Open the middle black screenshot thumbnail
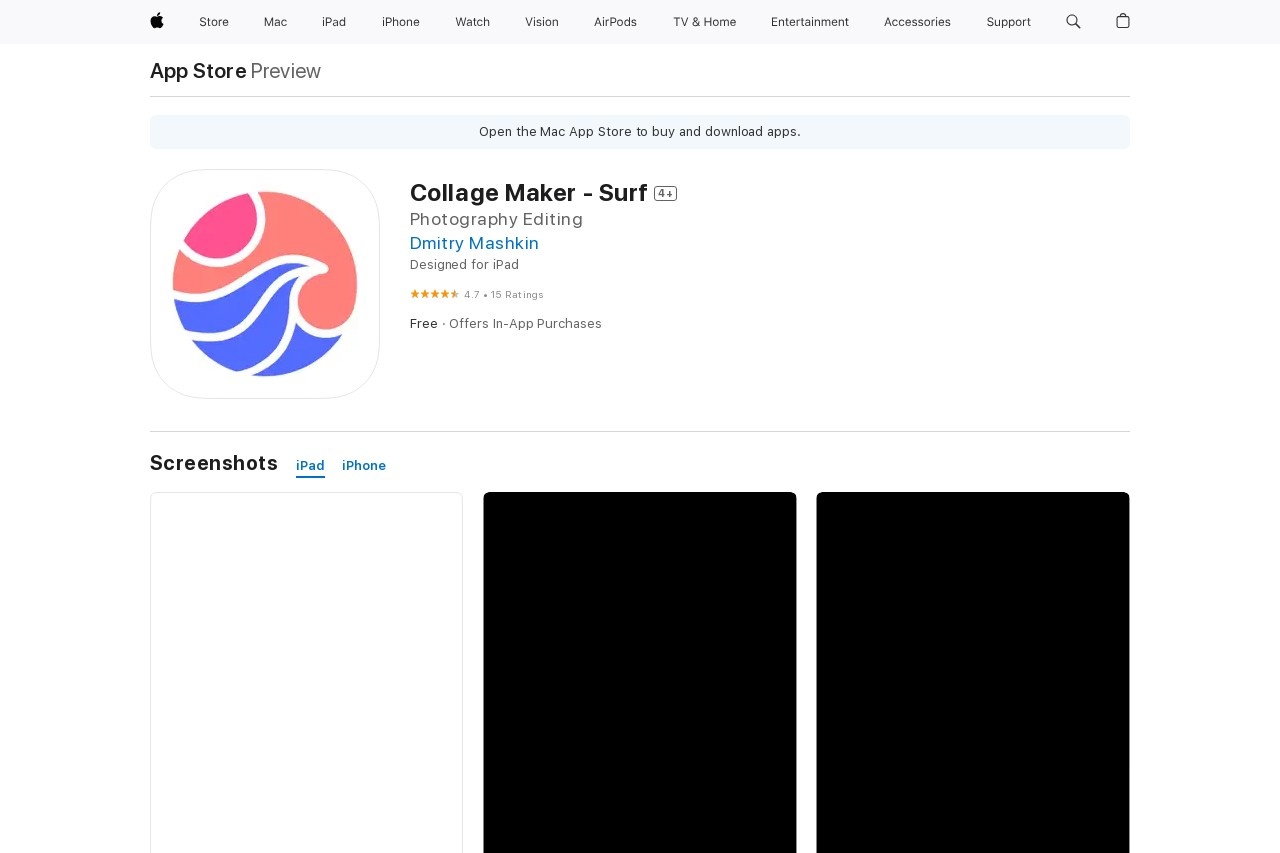This screenshot has height=853, width=1280. point(640,672)
